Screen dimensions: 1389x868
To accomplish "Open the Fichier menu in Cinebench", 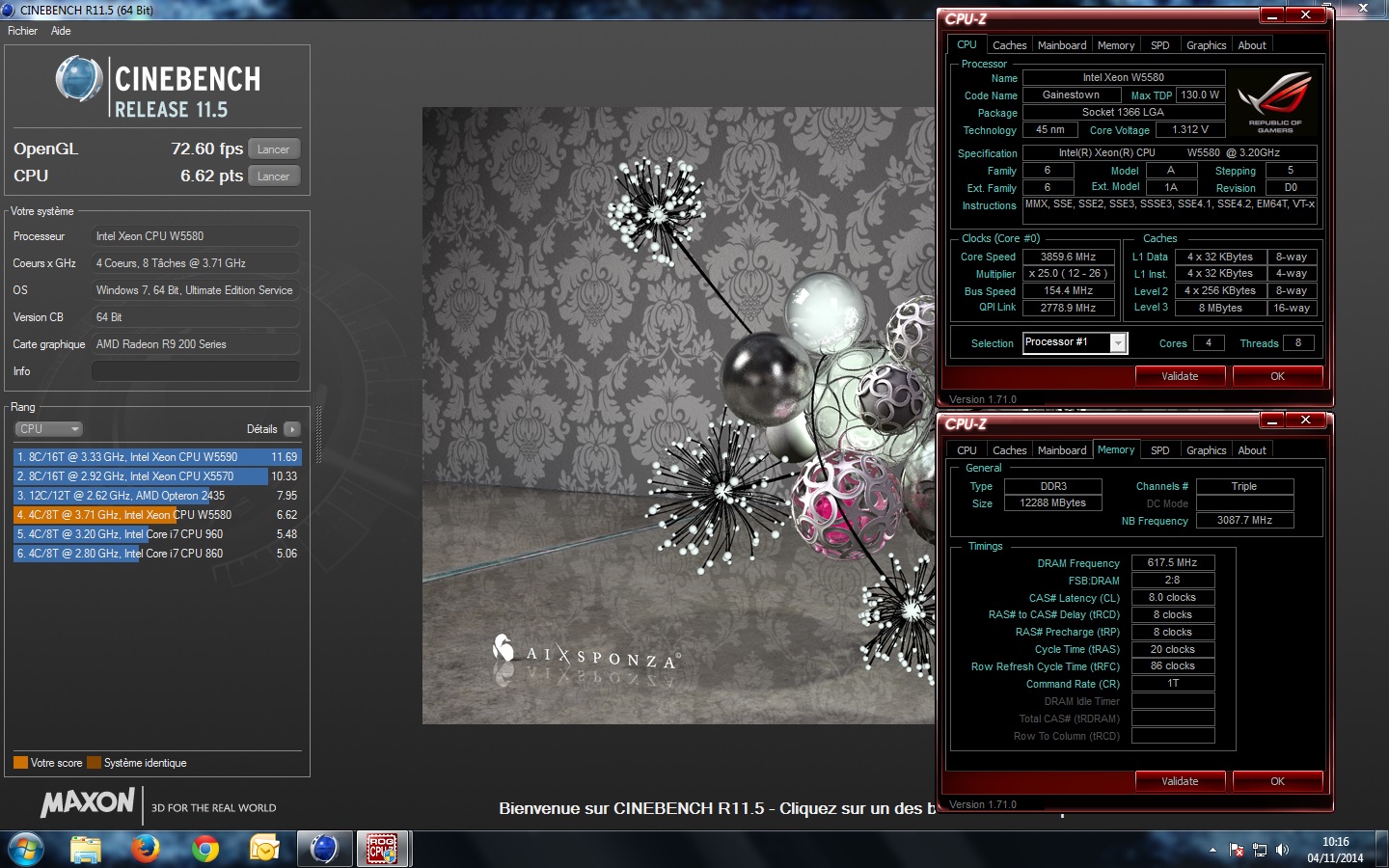I will pyautogui.click(x=22, y=31).
